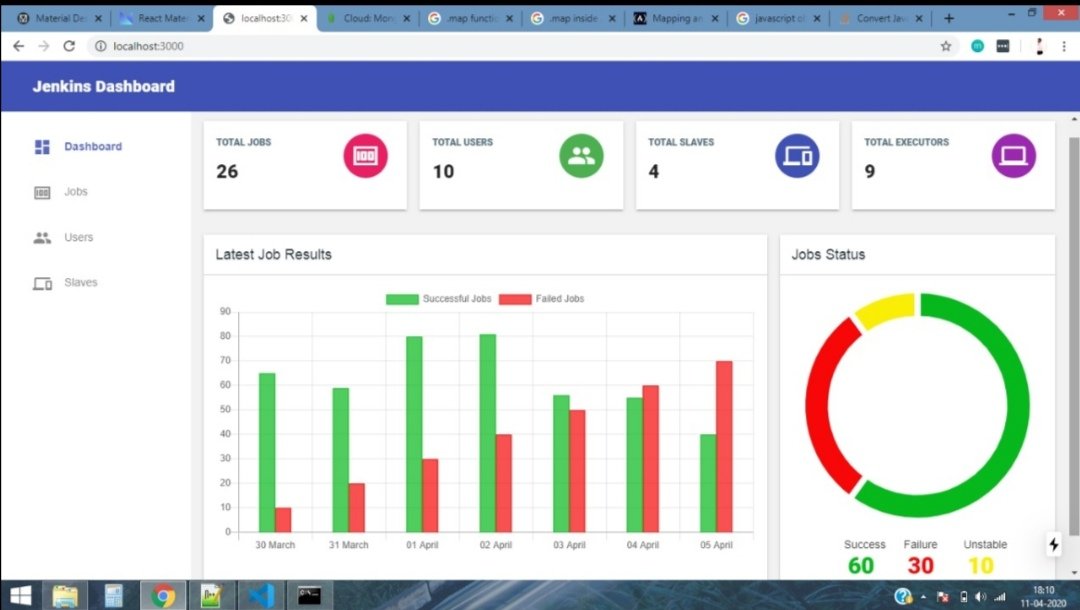Click the yellow unstable segment of the donut chart

[884, 308]
